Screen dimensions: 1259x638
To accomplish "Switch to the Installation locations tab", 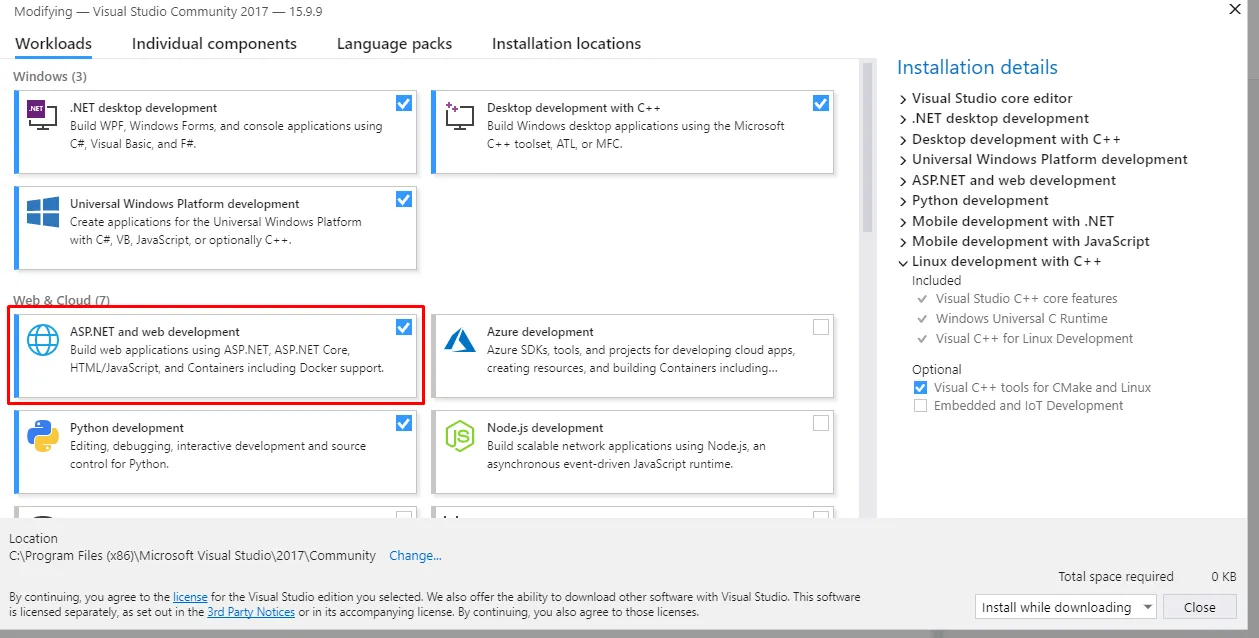I will coord(566,44).
